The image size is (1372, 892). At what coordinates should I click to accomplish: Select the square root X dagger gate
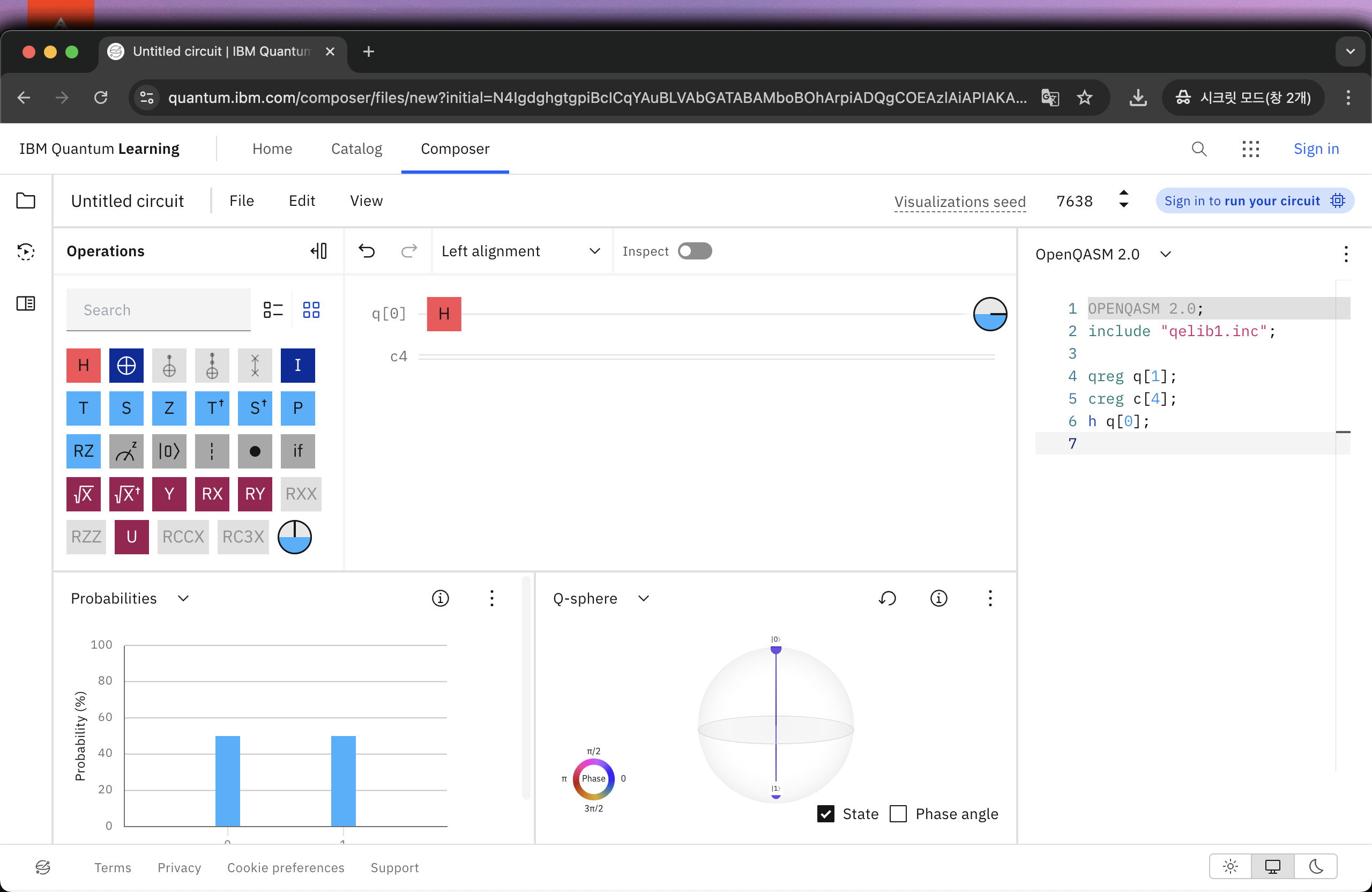coord(126,494)
